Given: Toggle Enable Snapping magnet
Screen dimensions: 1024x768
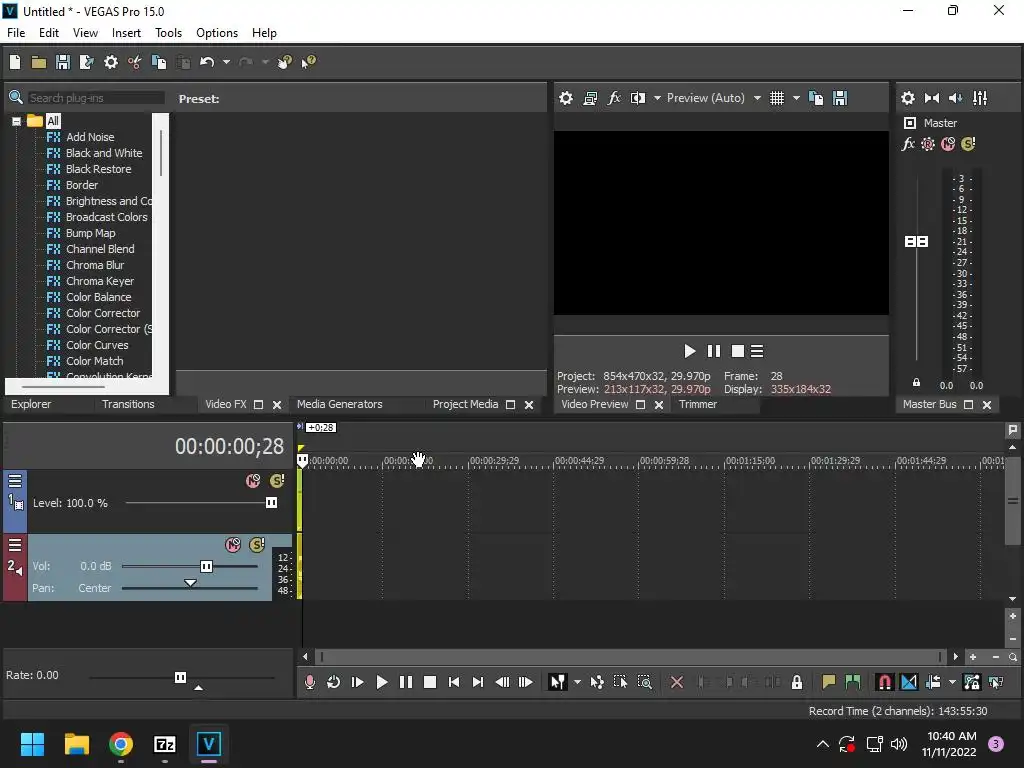Looking at the screenshot, I should click(884, 682).
